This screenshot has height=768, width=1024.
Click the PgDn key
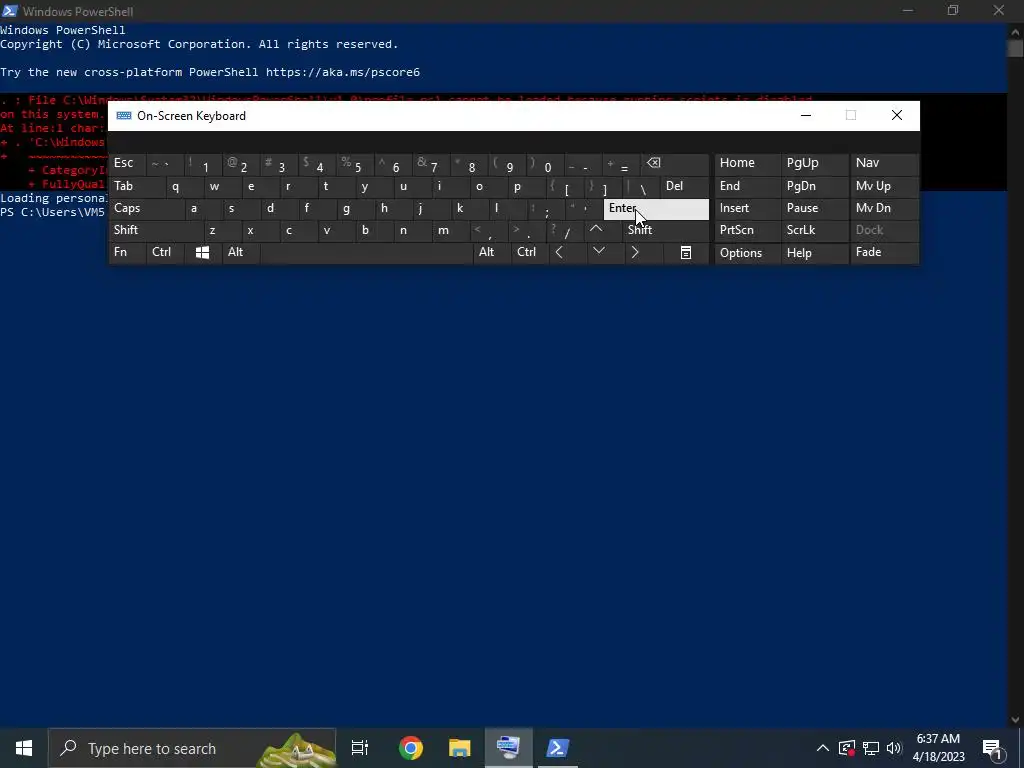click(814, 186)
